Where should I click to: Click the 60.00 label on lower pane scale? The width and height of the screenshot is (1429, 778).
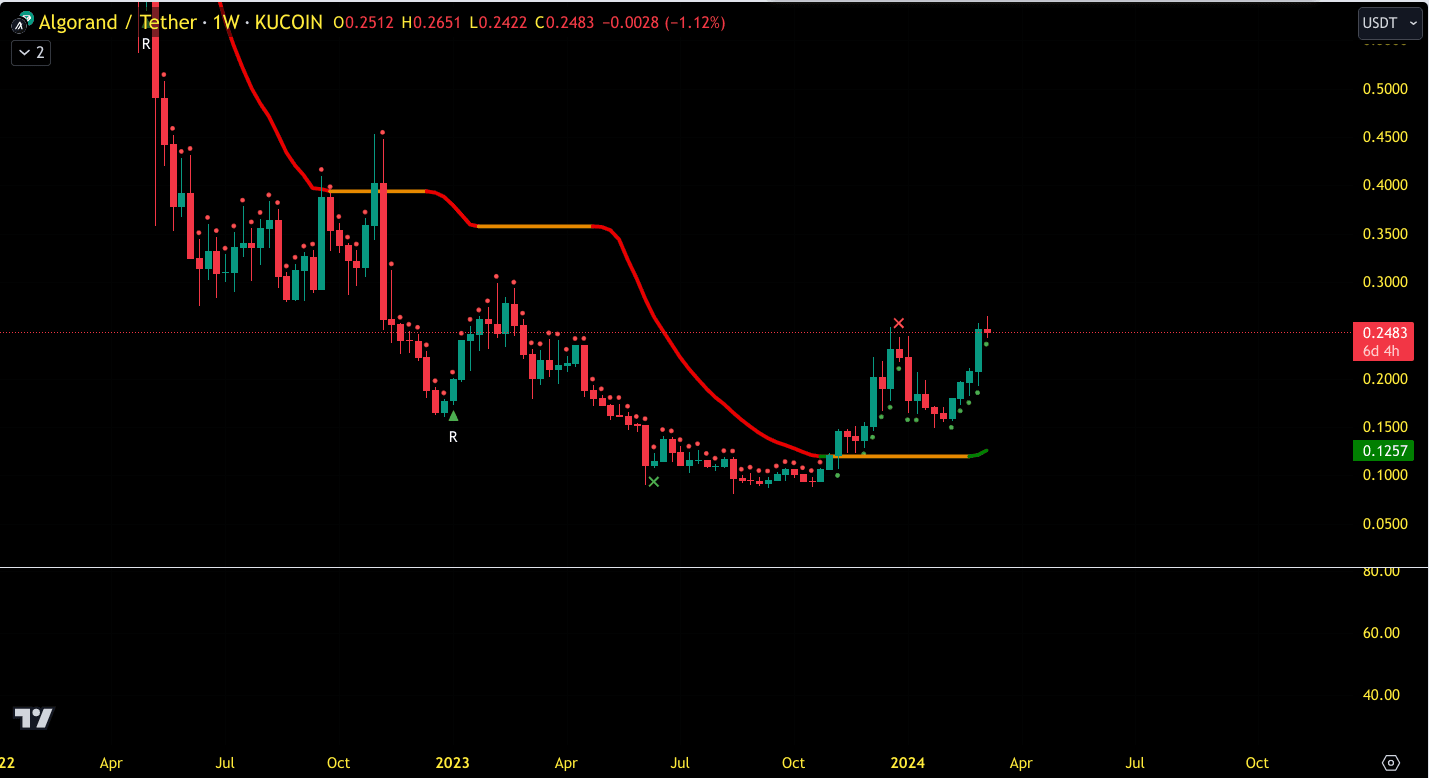coord(1381,633)
